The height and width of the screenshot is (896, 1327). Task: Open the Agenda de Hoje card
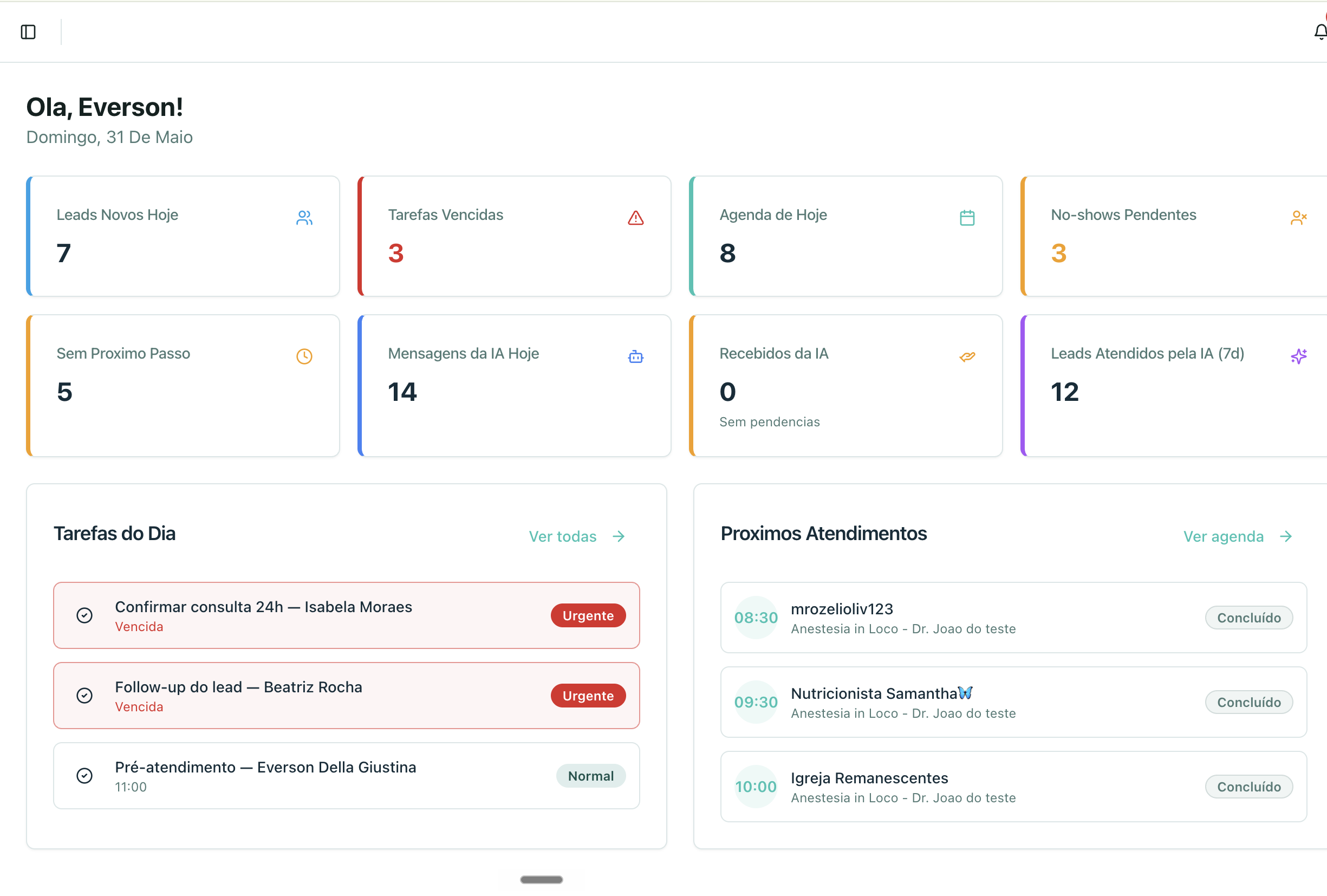pyautogui.click(x=845, y=236)
